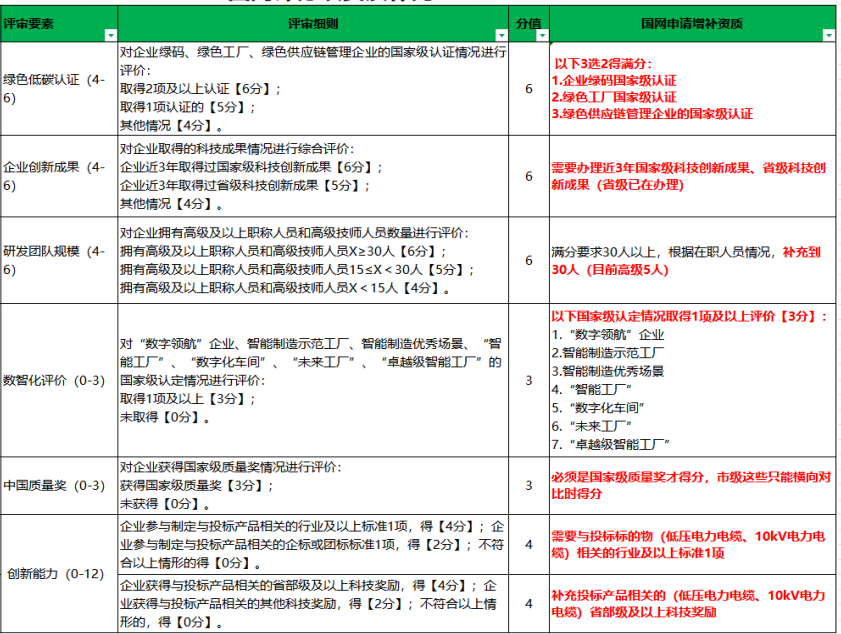This screenshot has height=634, width=841.
Task: Click the score cell for 中国质量奖 row
Action: pos(529,485)
